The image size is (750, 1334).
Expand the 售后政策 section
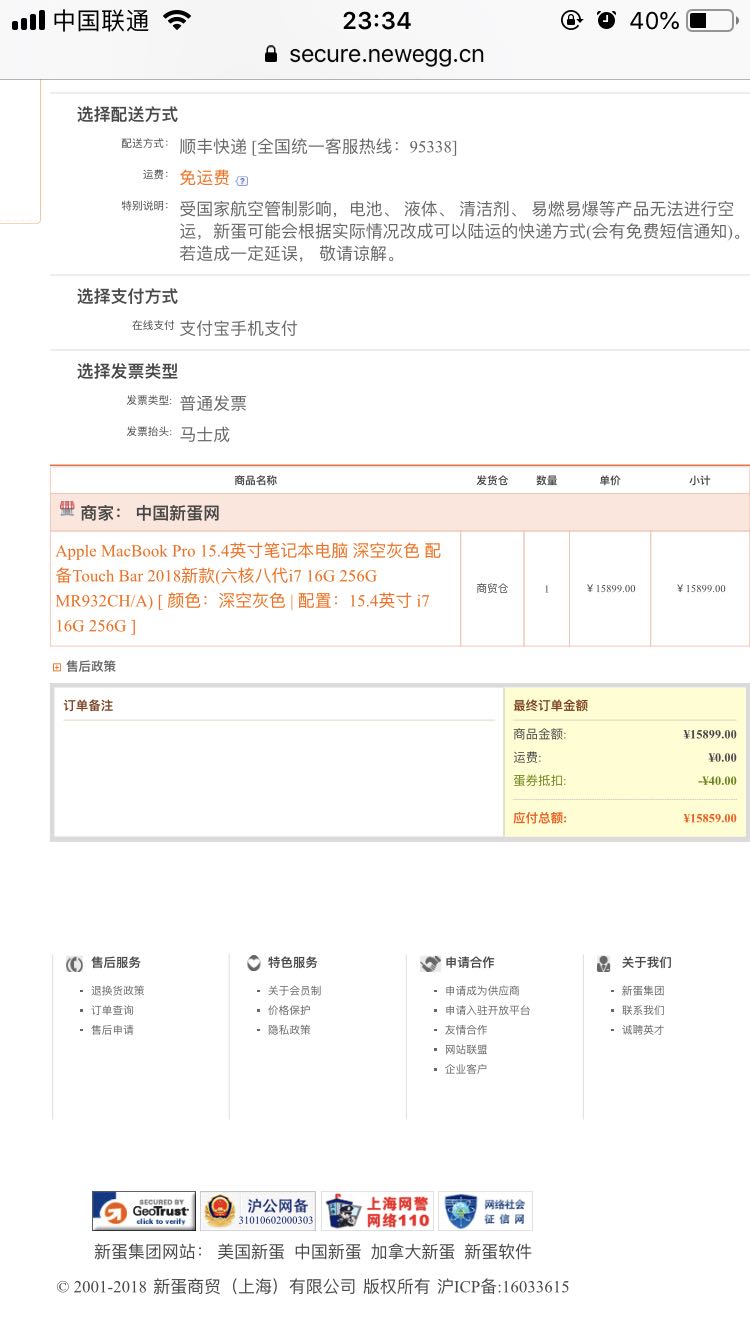pos(57,667)
